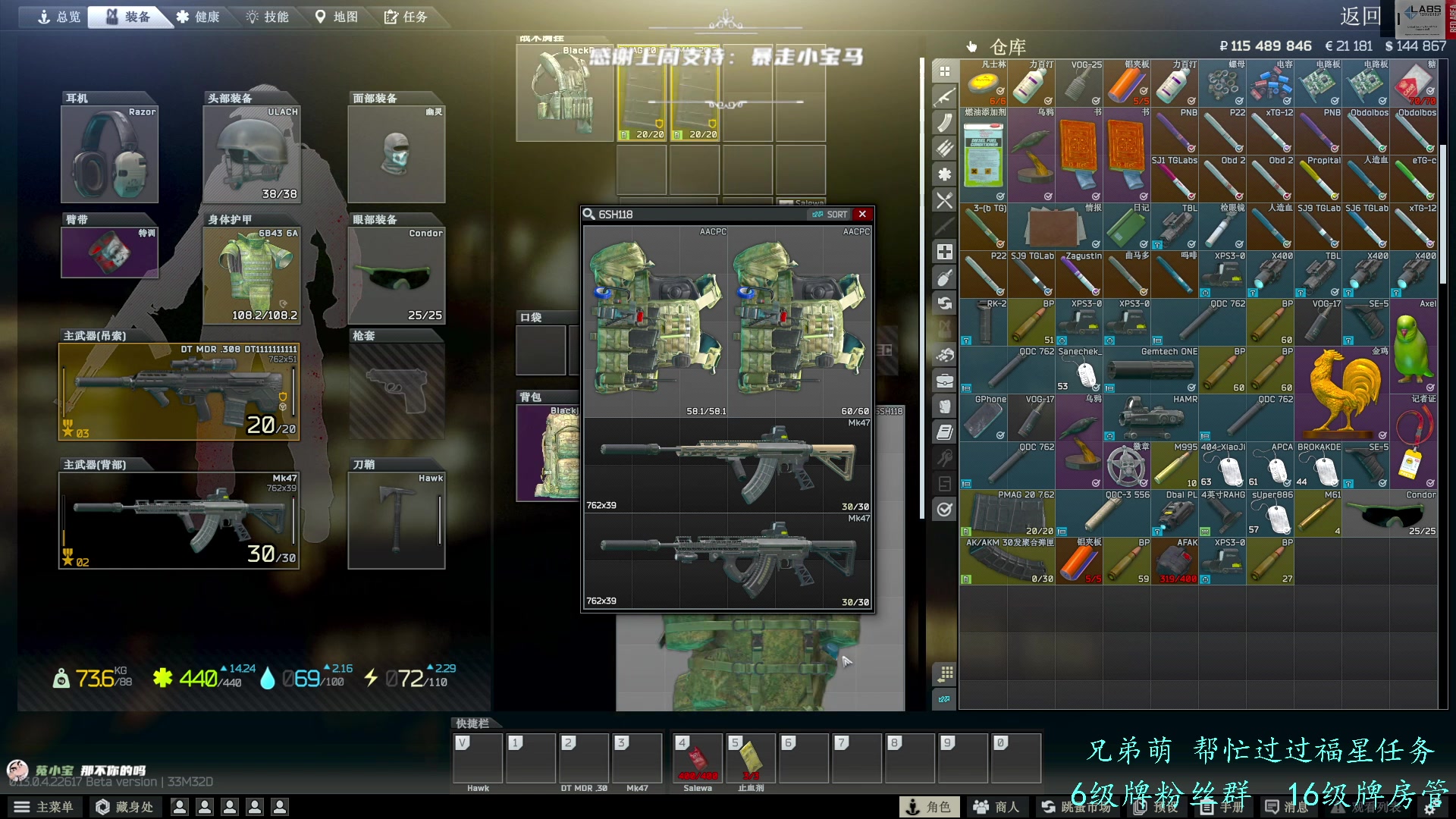Select the Hawk hatchet in scabbard slot
1456x819 pixels.
click(397, 520)
